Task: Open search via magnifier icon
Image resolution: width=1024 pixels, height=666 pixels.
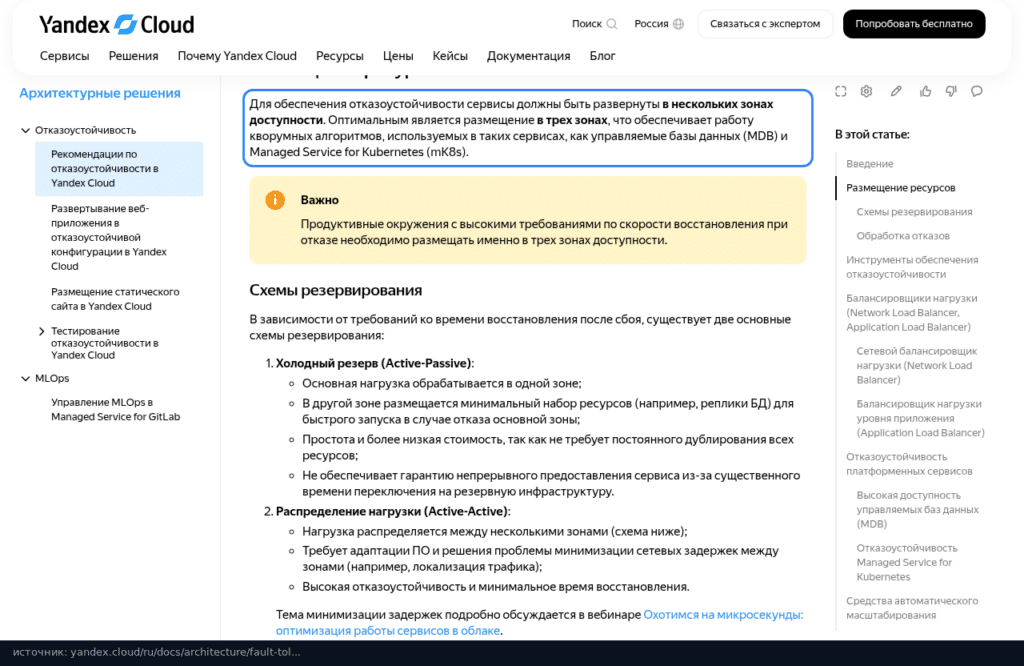Action: tap(612, 24)
